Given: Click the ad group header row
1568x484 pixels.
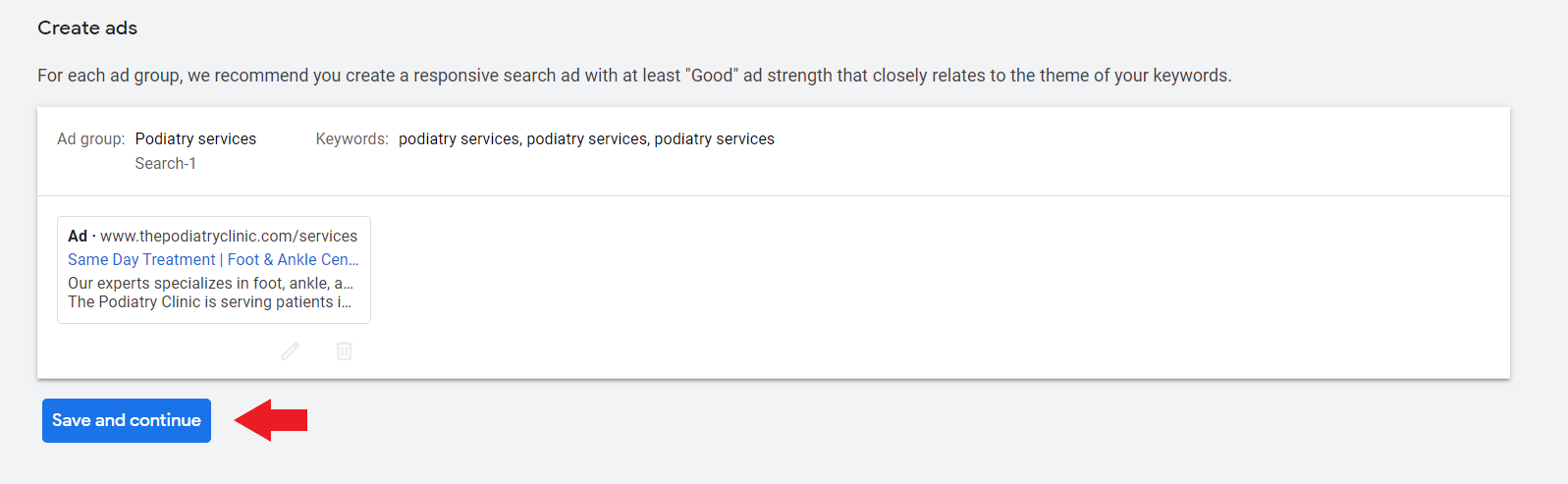Looking at the screenshot, I should pyautogui.click(x=1080, y=152).
